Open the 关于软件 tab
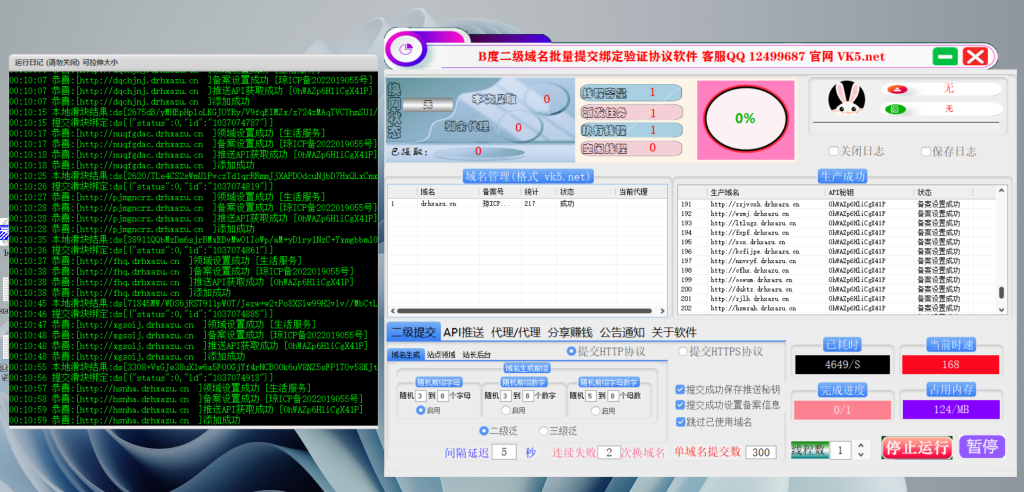 674,332
